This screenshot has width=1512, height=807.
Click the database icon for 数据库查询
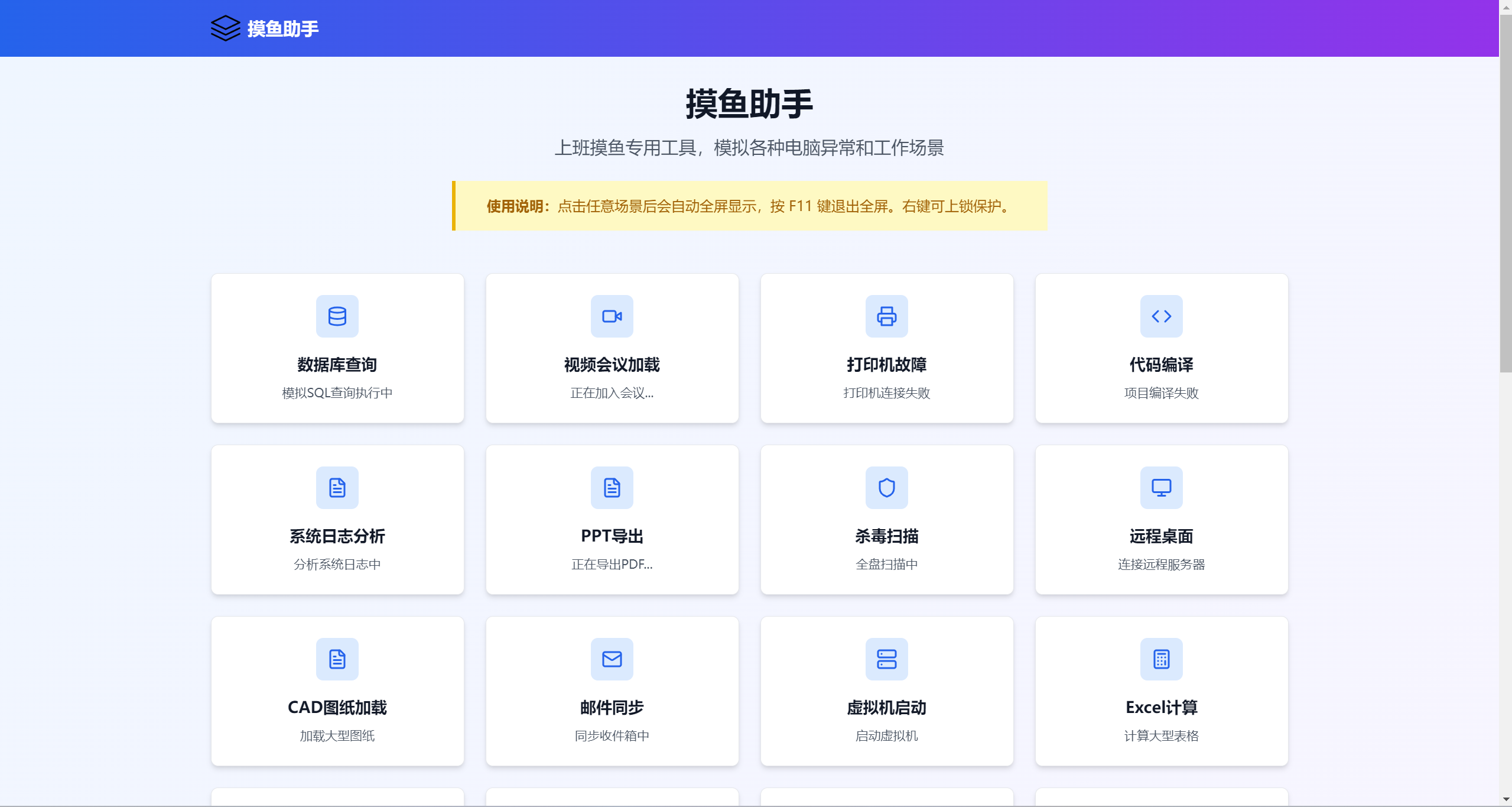pyautogui.click(x=337, y=316)
